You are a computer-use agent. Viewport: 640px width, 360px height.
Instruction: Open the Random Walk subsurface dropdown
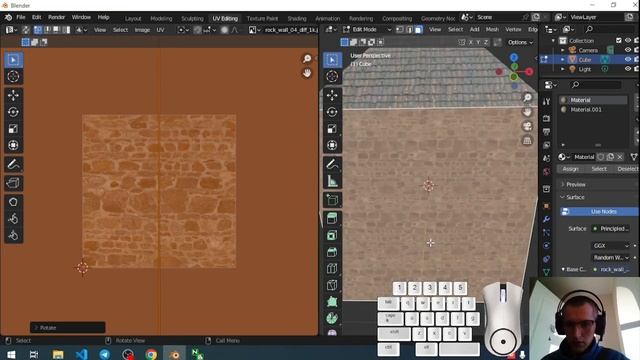tap(611, 258)
